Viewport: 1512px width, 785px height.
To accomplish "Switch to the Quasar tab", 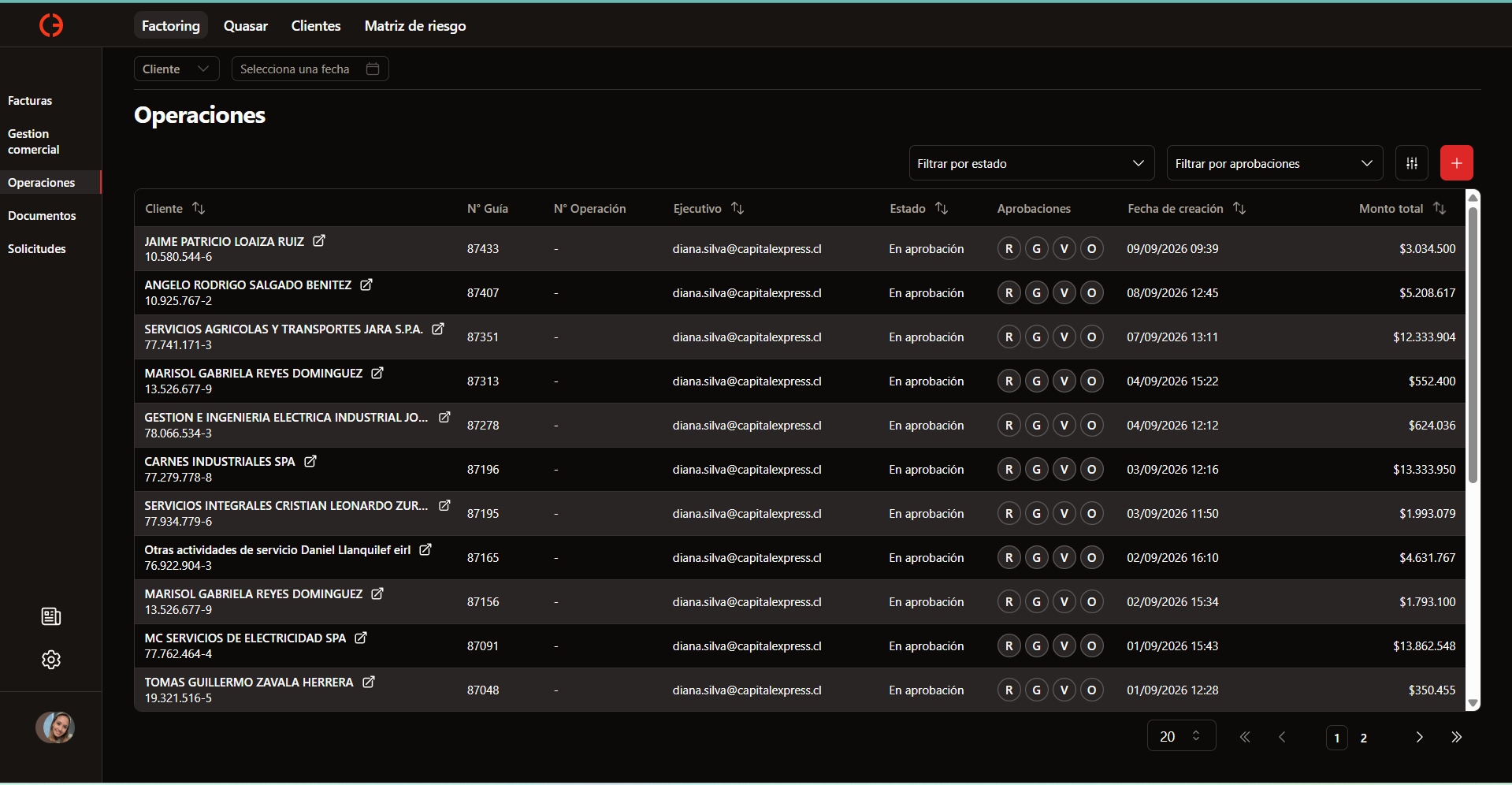I will (x=246, y=25).
